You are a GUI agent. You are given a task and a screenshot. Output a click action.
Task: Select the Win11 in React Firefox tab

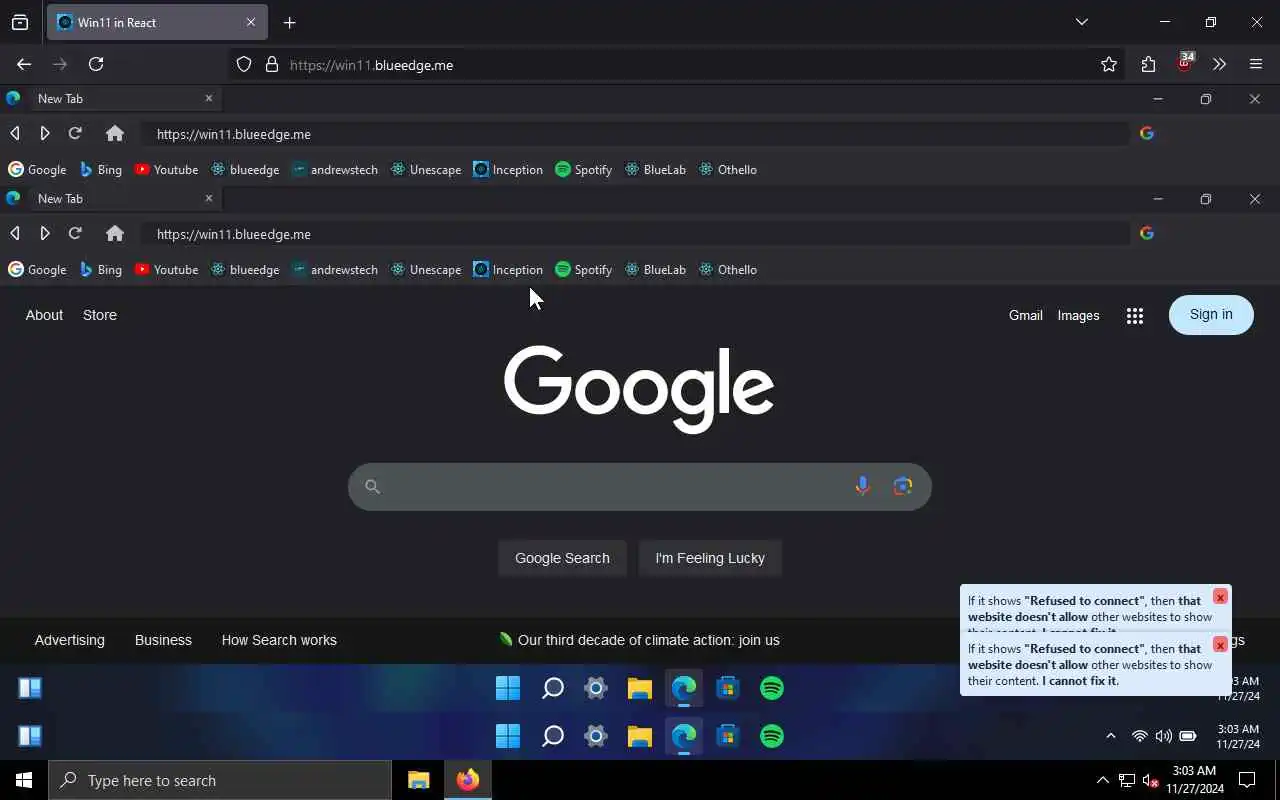click(157, 22)
